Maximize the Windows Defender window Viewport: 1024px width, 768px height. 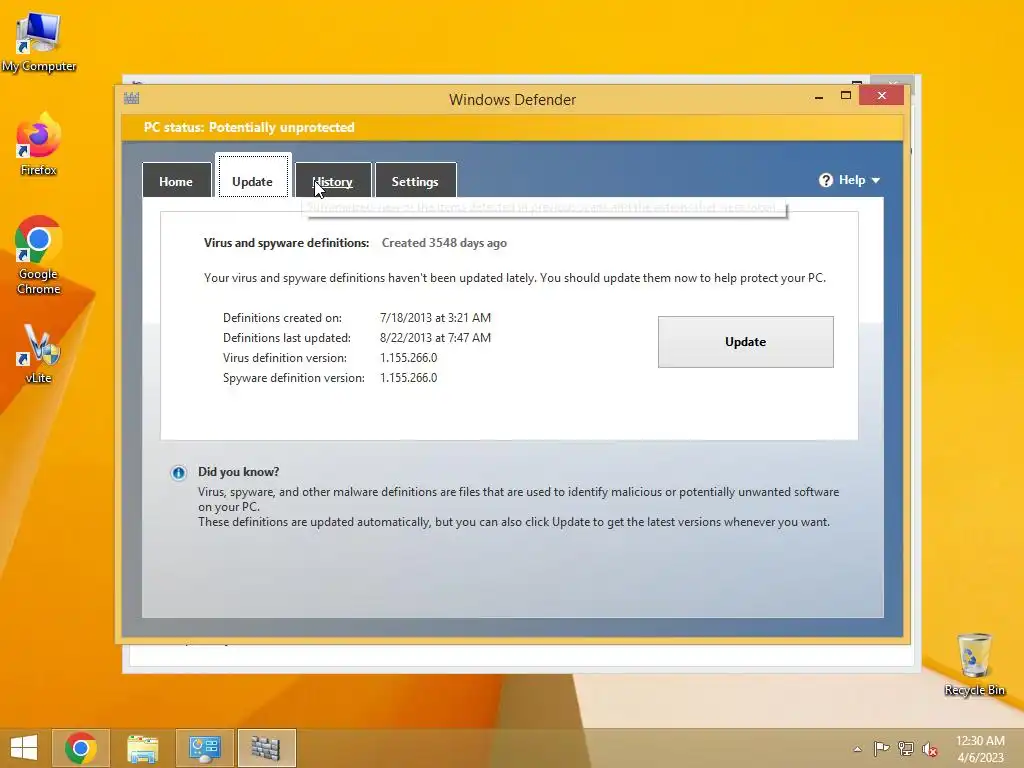click(846, 96)
